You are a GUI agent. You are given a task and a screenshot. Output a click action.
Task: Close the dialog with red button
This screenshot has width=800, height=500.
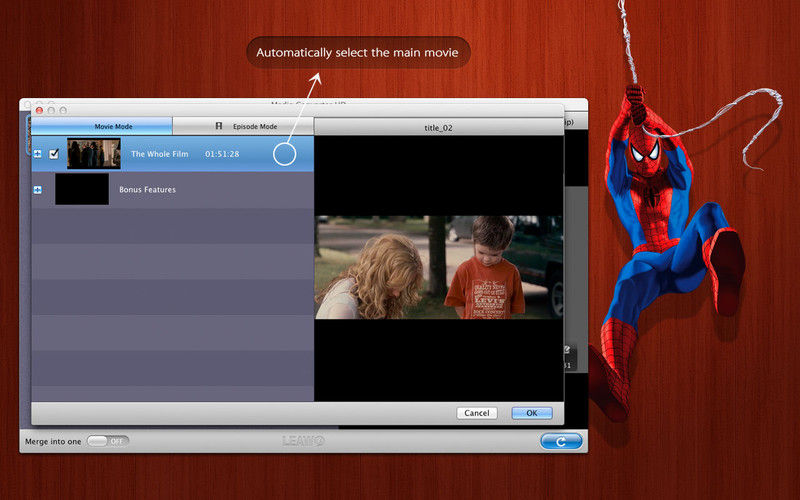(x=39, y=110)
